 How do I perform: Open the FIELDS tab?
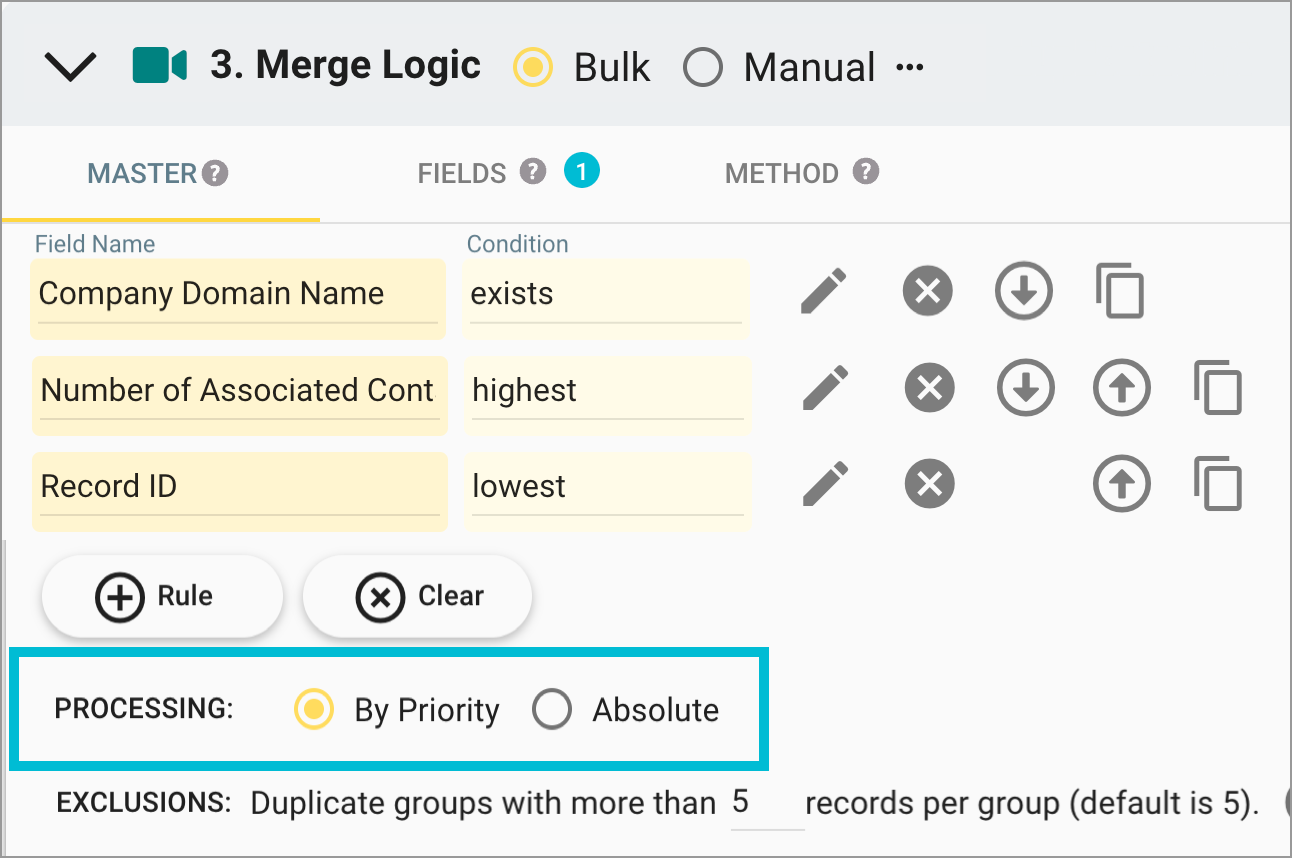(462, 171)
